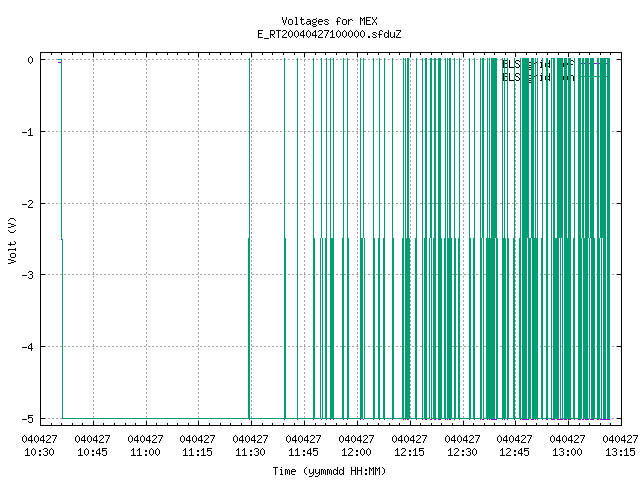Screen dimensions: 640x480
Task: Click the green 'ELS grid on' legend line sample
Action: tap(594, 77)
